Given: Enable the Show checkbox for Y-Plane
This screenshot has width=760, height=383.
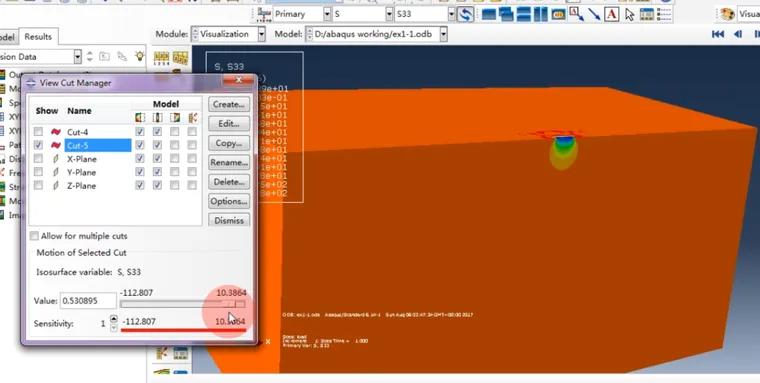Looking at the screenshot, I should point(38,172).
